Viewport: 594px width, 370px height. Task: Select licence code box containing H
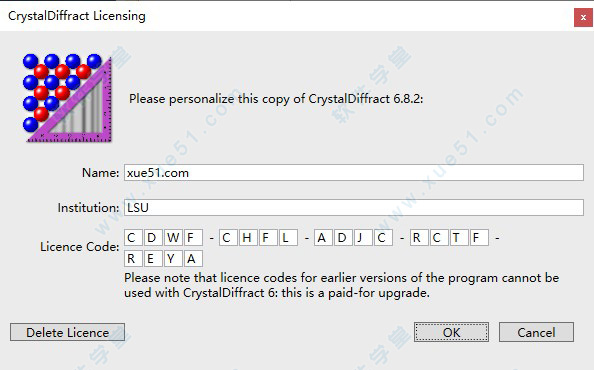coord(248,238)
